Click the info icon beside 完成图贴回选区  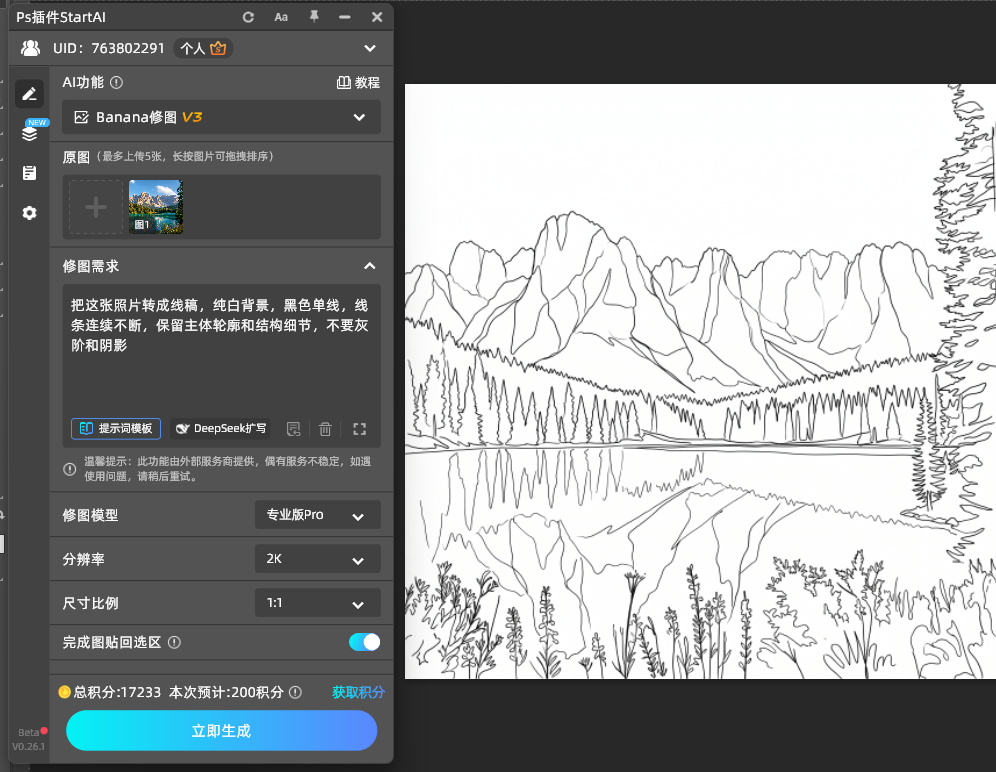pos(174,642)
